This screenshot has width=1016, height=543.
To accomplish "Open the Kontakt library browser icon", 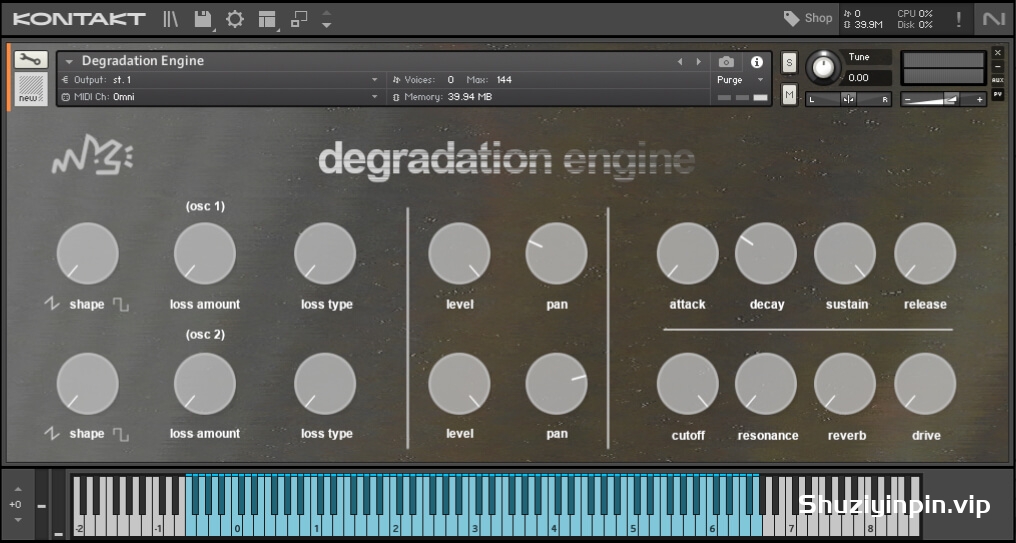I will click(x=170, y=19).
